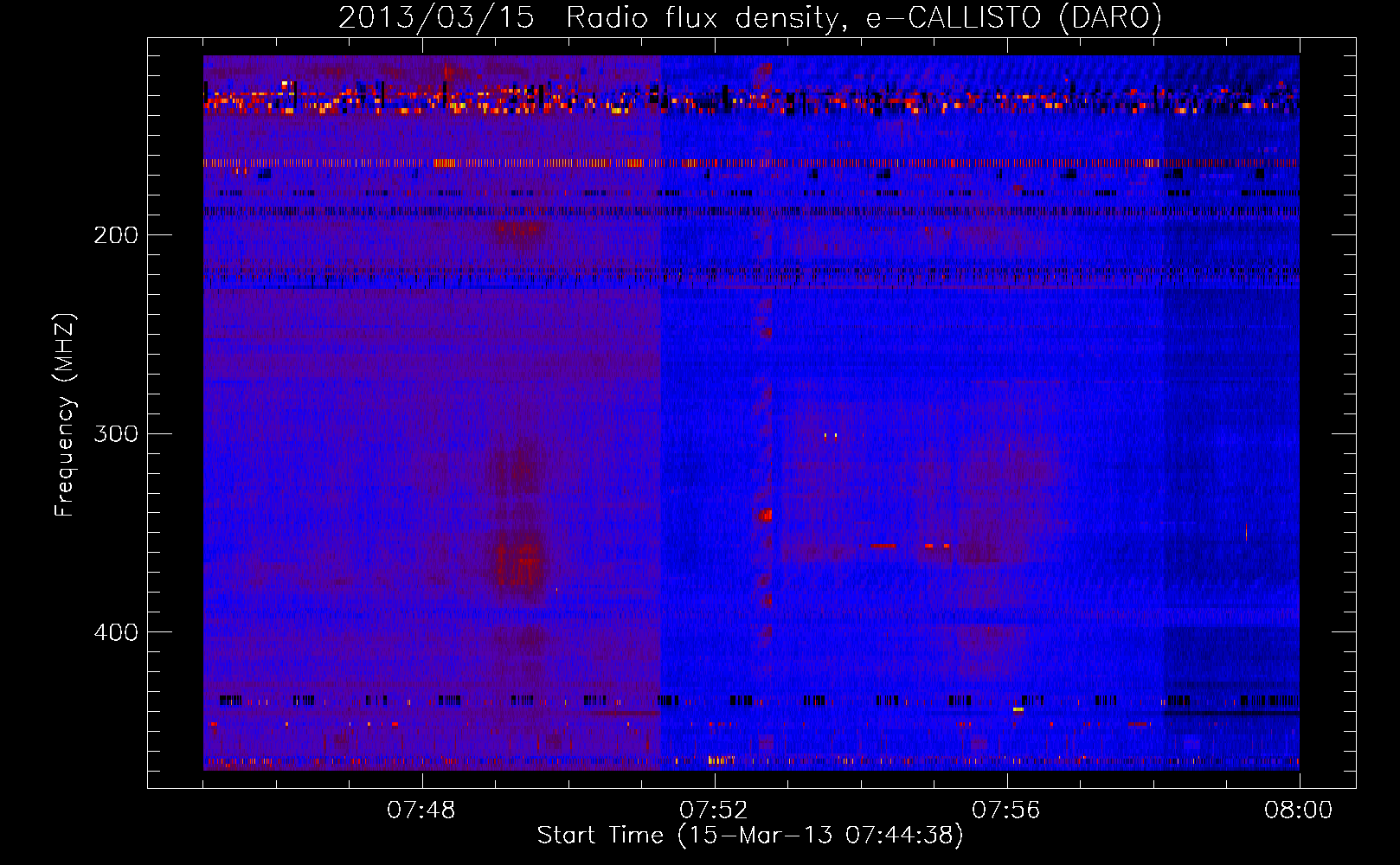Click the 07:52 time tick label
Screen dimensions: 1400x865
(714, 811)
